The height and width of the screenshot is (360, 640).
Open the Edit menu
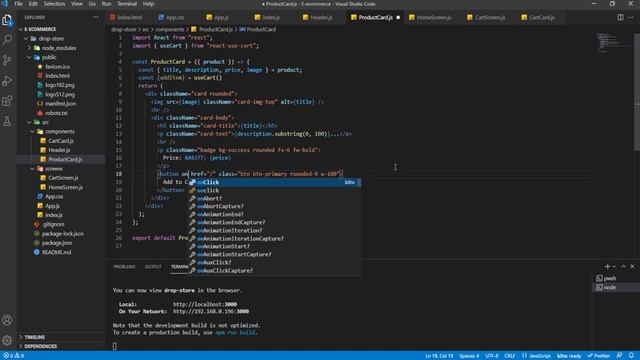[x=33, y=4]
